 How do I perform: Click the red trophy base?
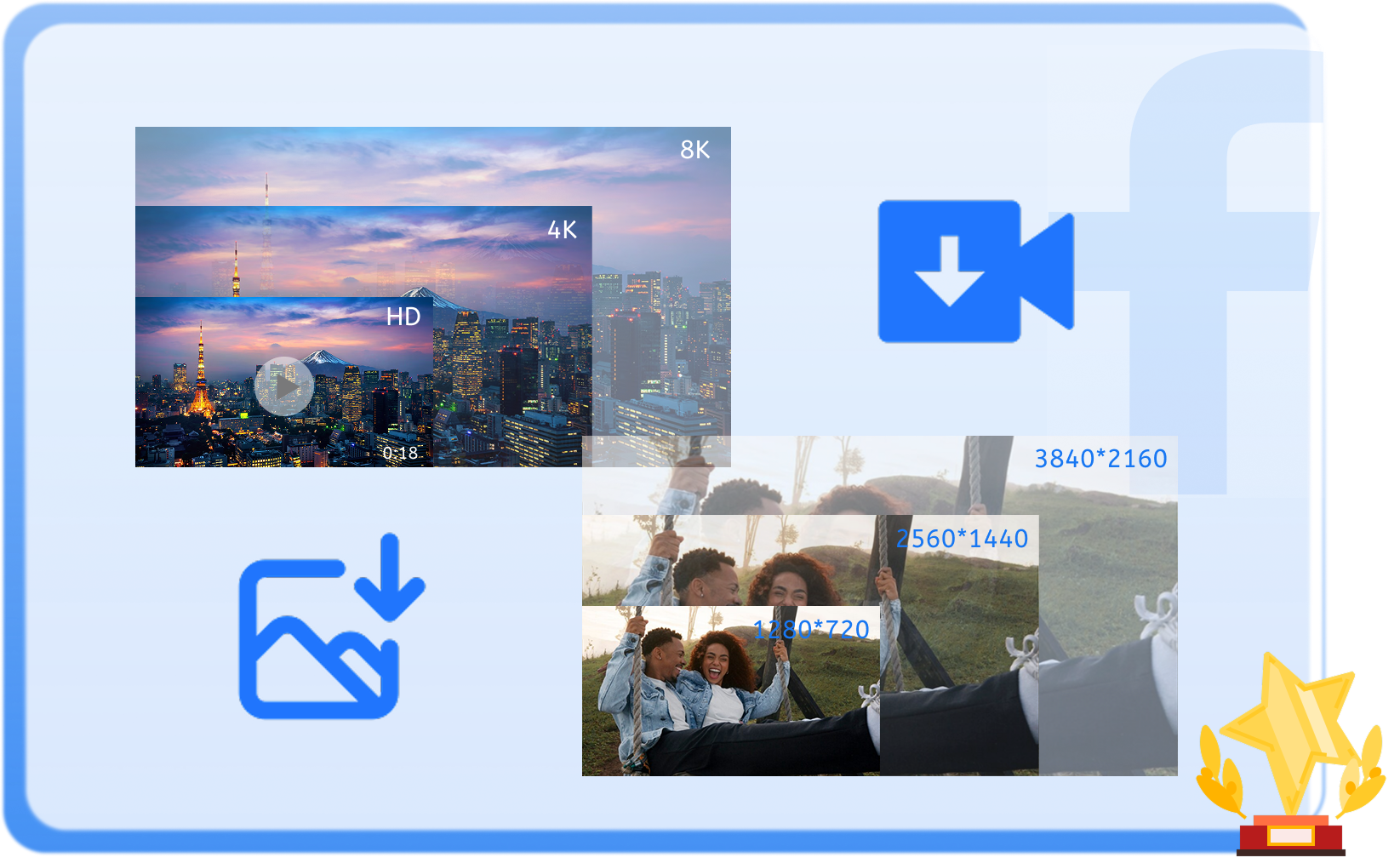[x=1291, y=835]
